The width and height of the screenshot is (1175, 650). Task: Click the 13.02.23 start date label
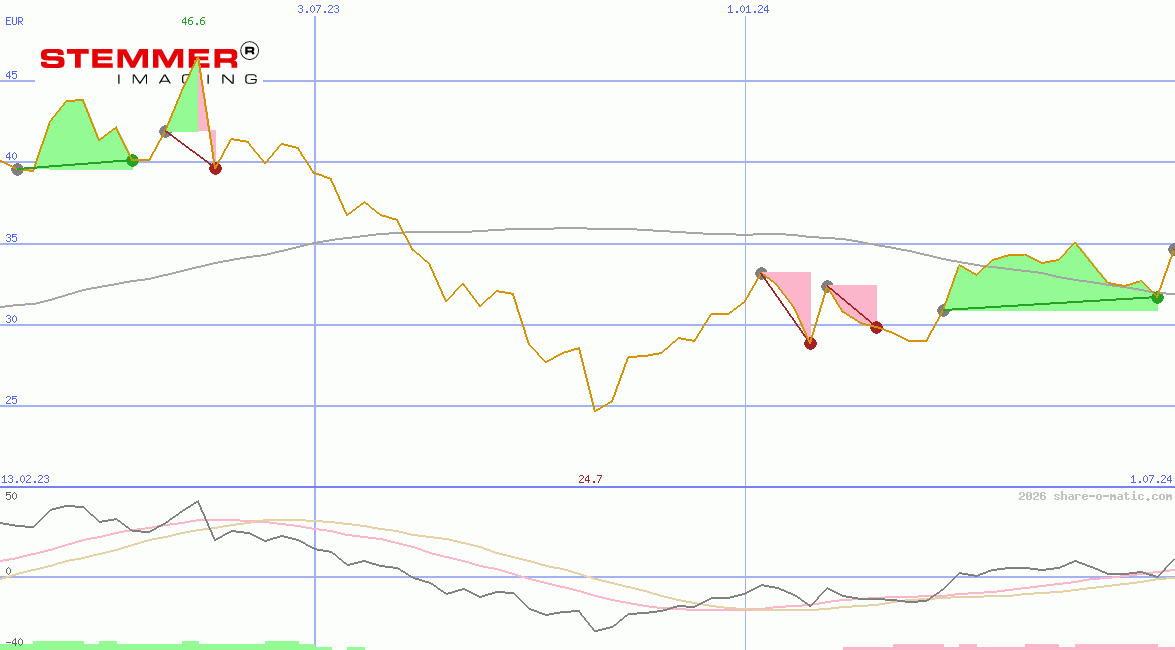(x=25, y=479)
